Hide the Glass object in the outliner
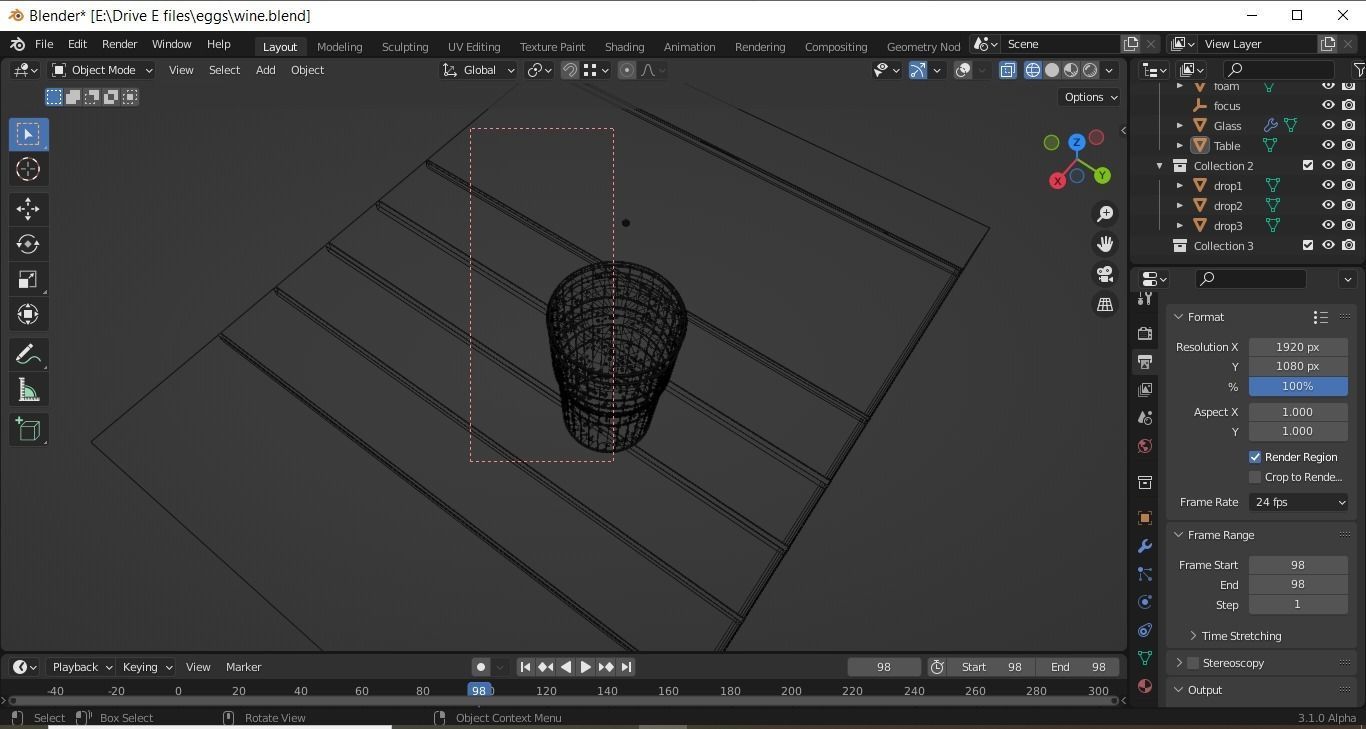This screenshot has height=729, width=1366. [x=1328, y=126]
